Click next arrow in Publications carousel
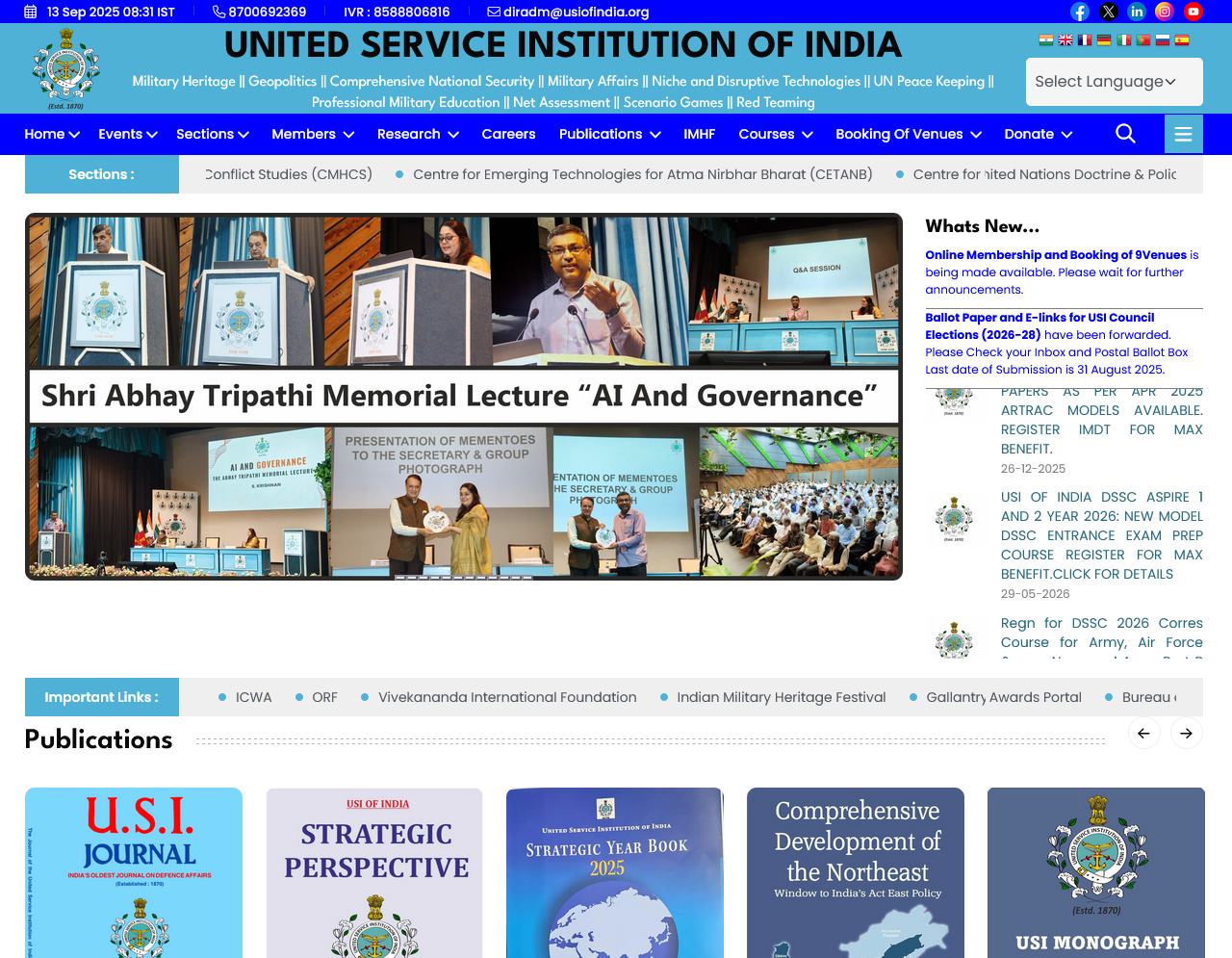Image resolution: width=1232 pixels, height=958 pixels. [x=1187, y=734]
